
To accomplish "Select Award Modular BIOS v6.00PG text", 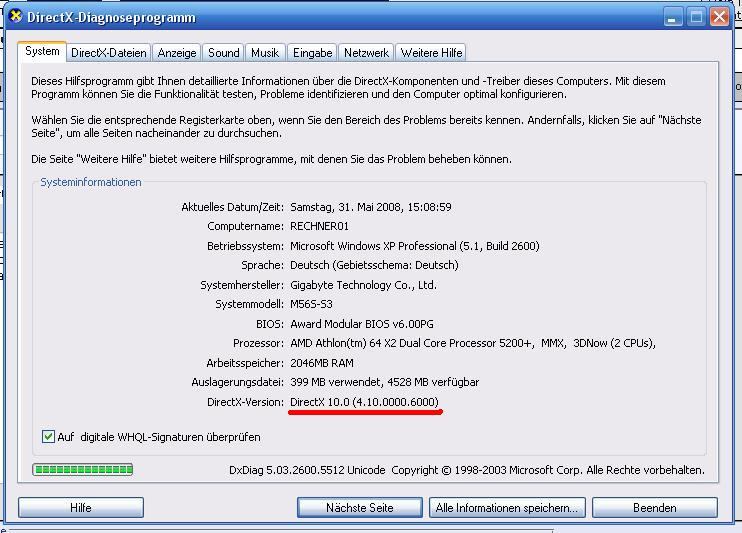I will (362, 324).
